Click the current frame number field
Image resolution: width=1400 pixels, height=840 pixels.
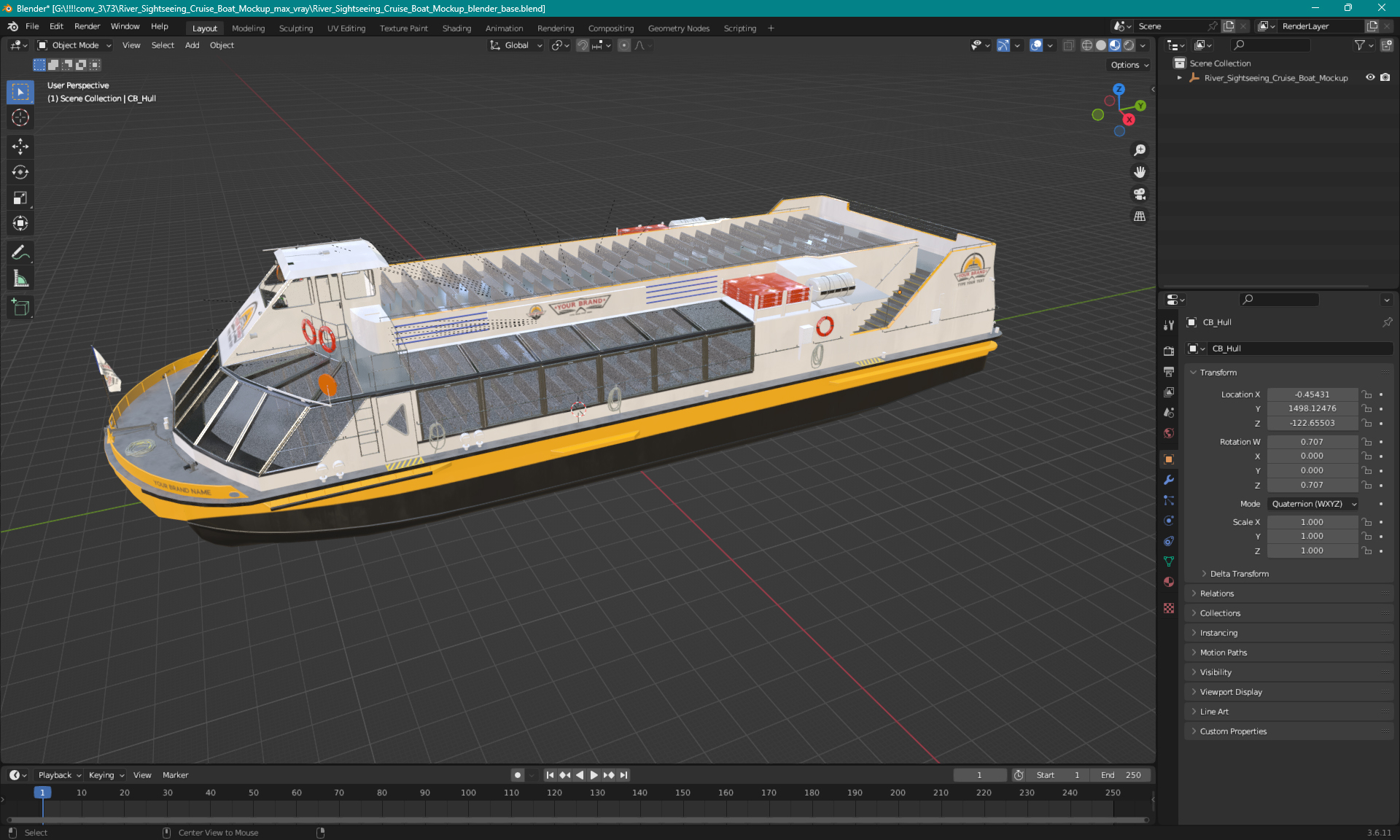(979, 775)
